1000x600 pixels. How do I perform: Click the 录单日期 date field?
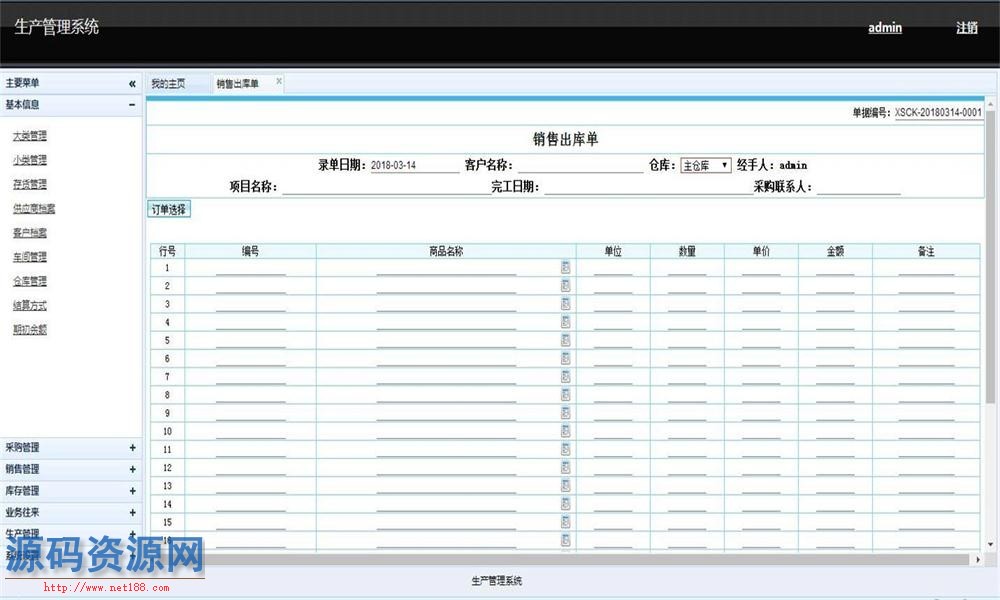tap(415, 165)
